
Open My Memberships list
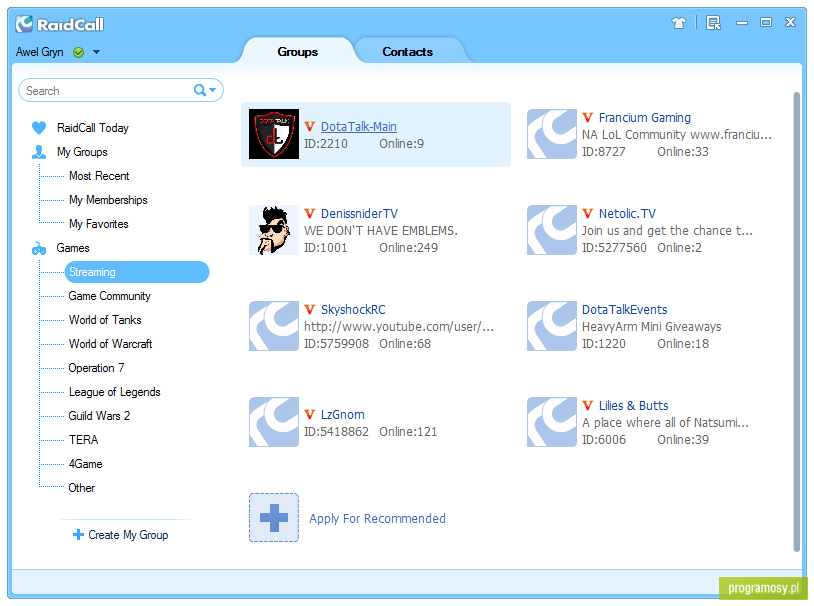[108, 200]
